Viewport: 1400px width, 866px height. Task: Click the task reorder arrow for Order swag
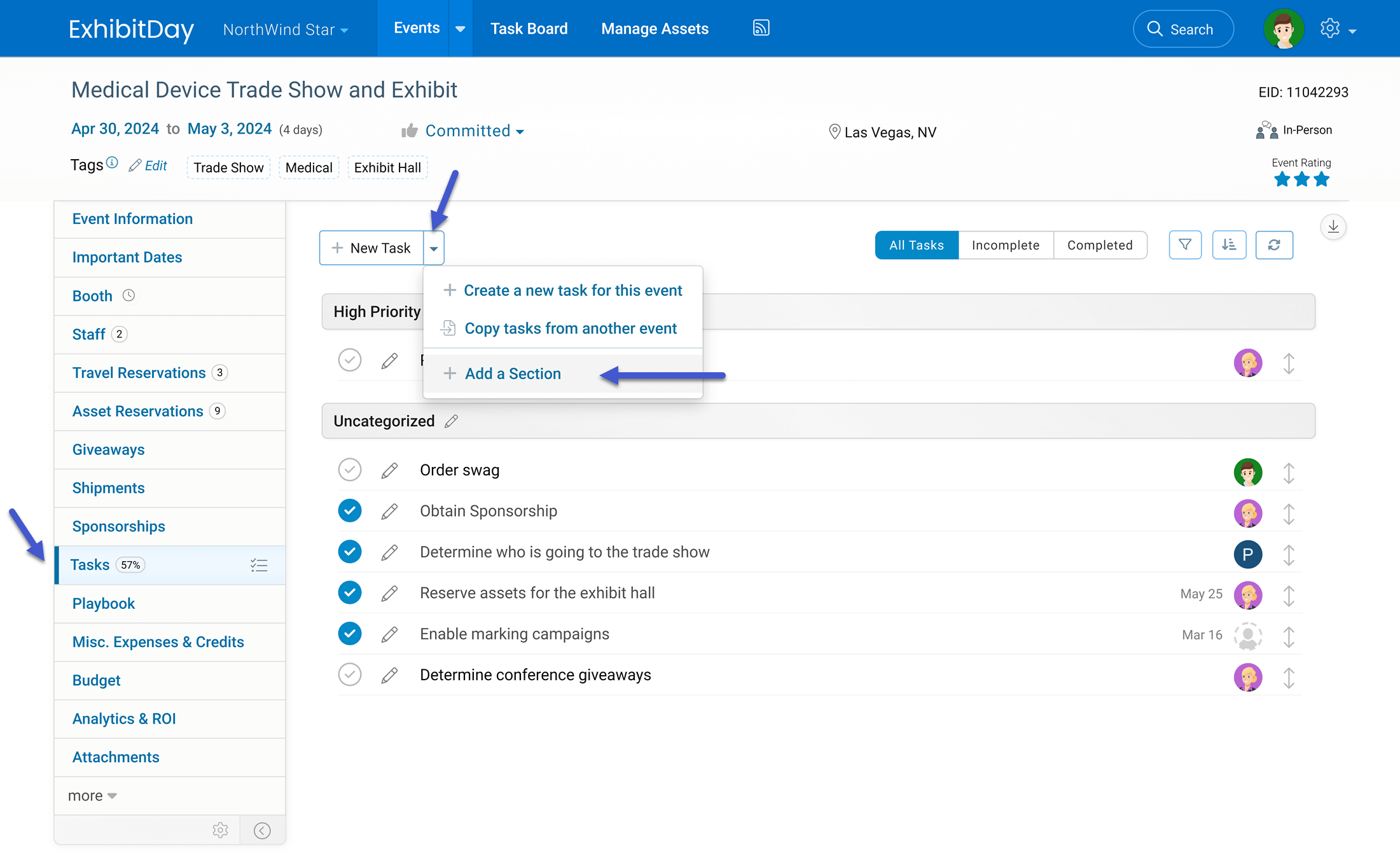pyautogui.click(x=1290, y=469)
